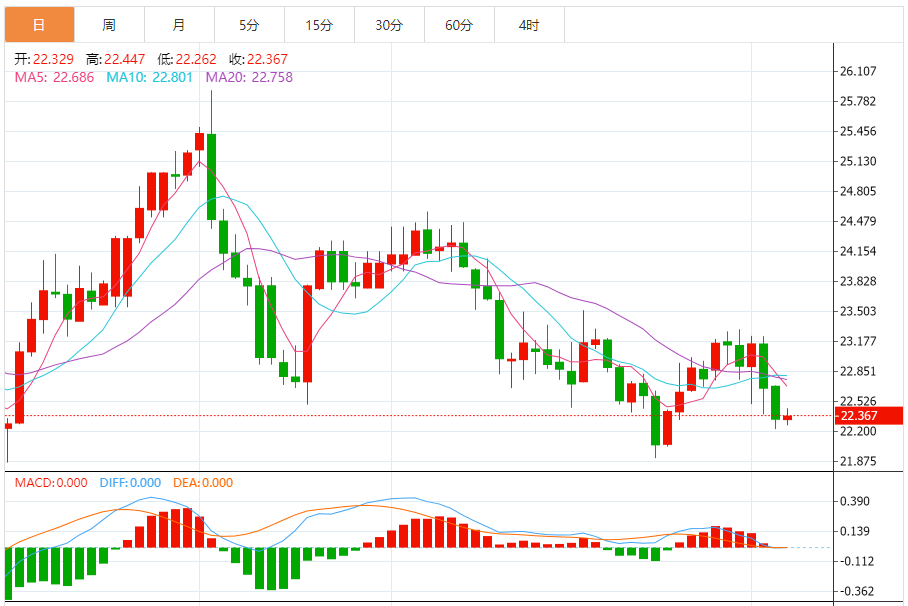Click the MA20: 22.758 legend label

[x=250, y=77]
